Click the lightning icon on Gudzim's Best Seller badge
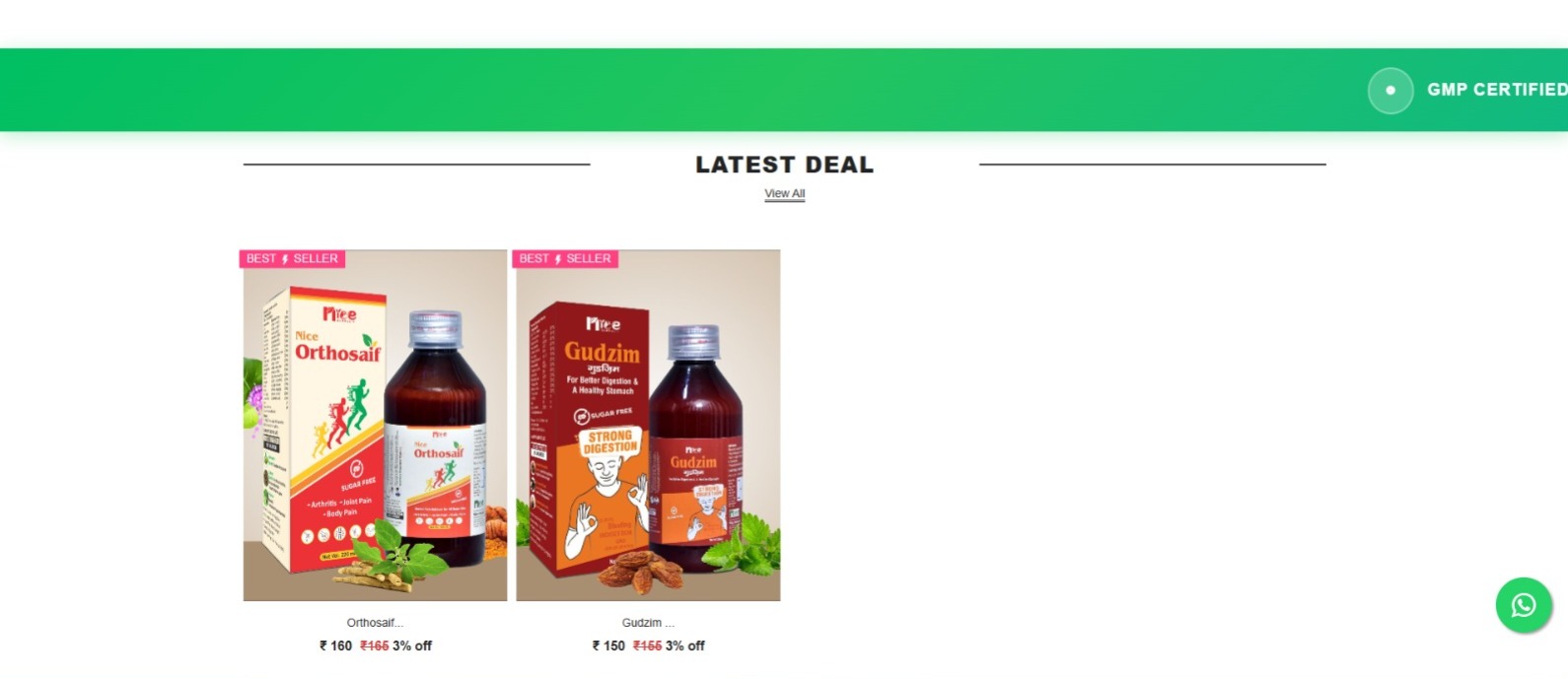The width and height of the screenshot is (1568, 679). click(x=558, y=259)
